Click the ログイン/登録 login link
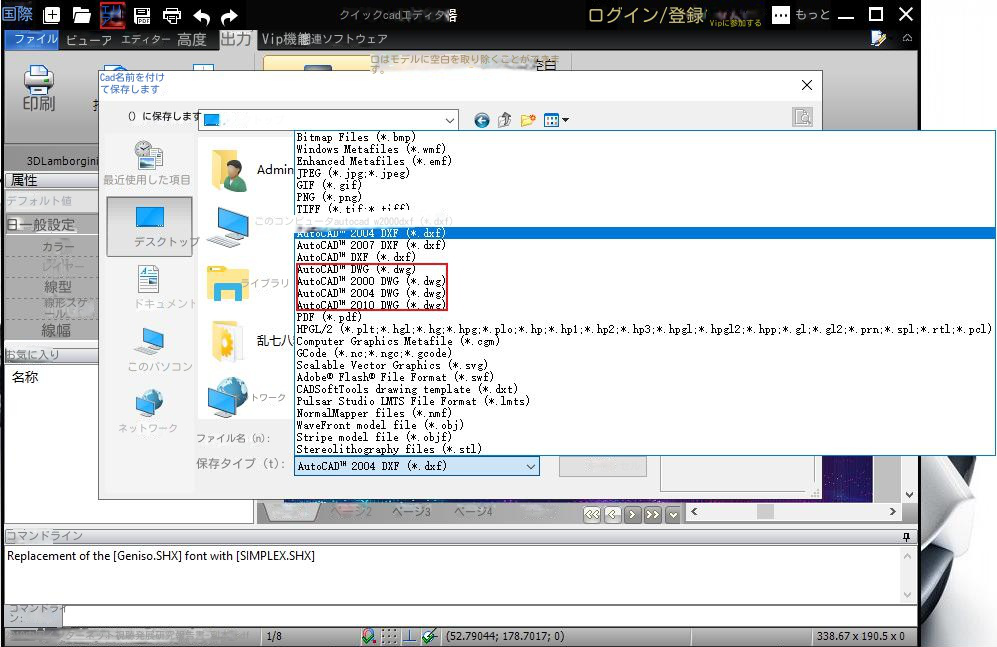 645,15
